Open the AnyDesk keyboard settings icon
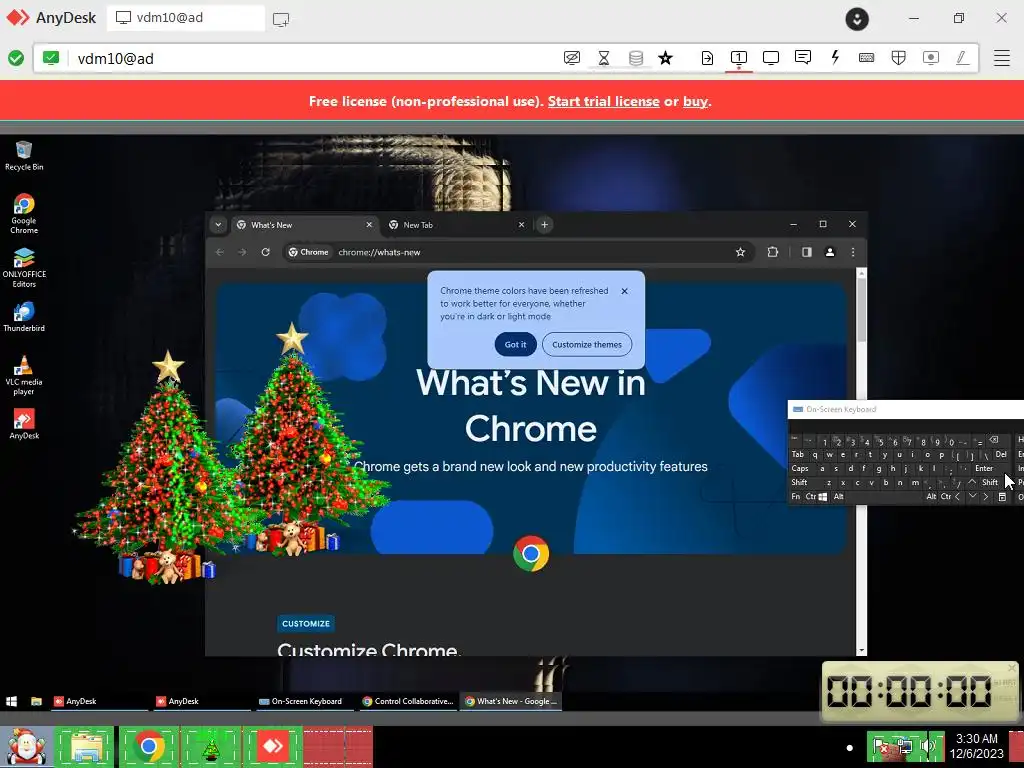Screen dimensions: 1024x768 coord(867,58)
